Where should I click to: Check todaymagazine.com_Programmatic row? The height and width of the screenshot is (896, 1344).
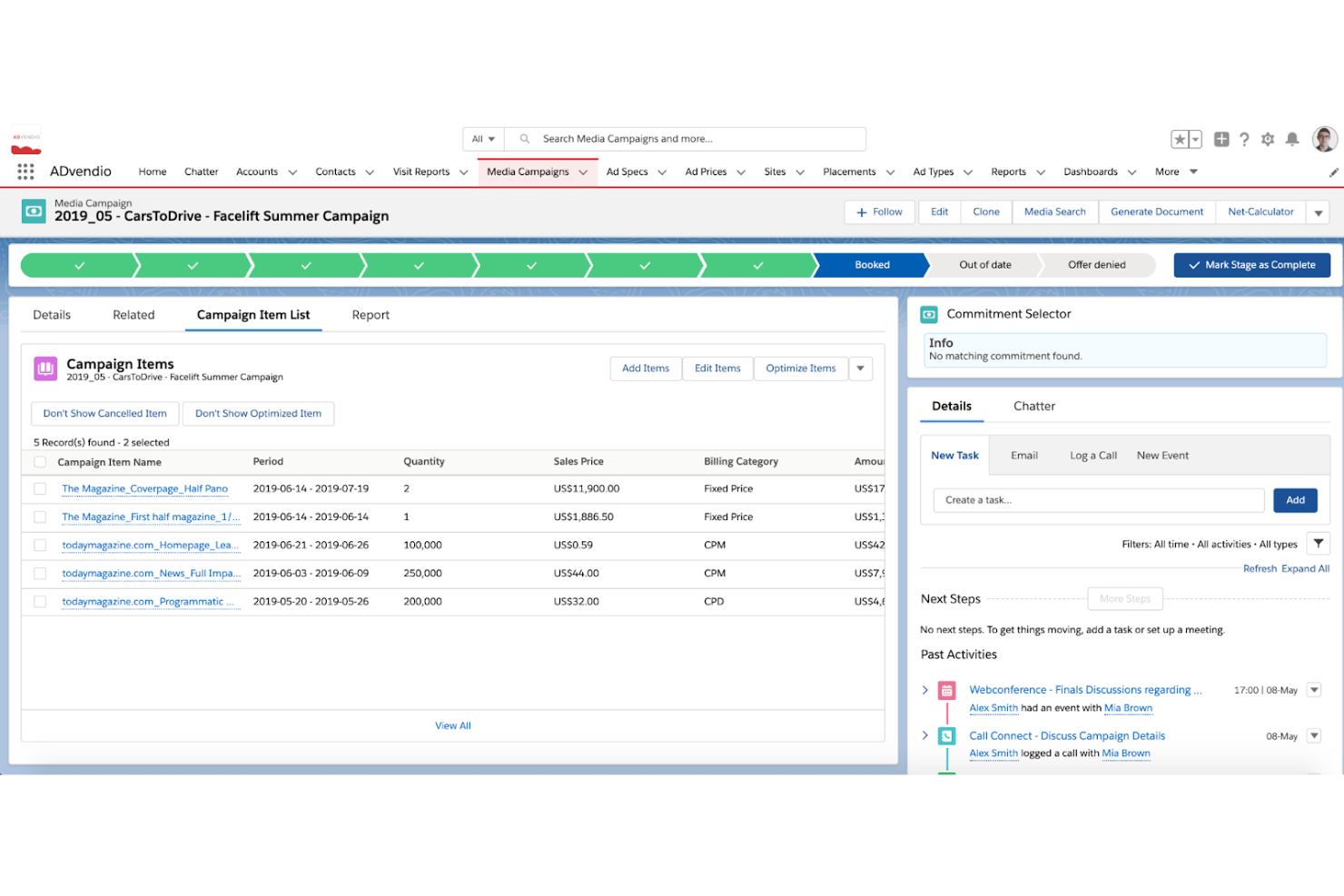tap(40, 602)
